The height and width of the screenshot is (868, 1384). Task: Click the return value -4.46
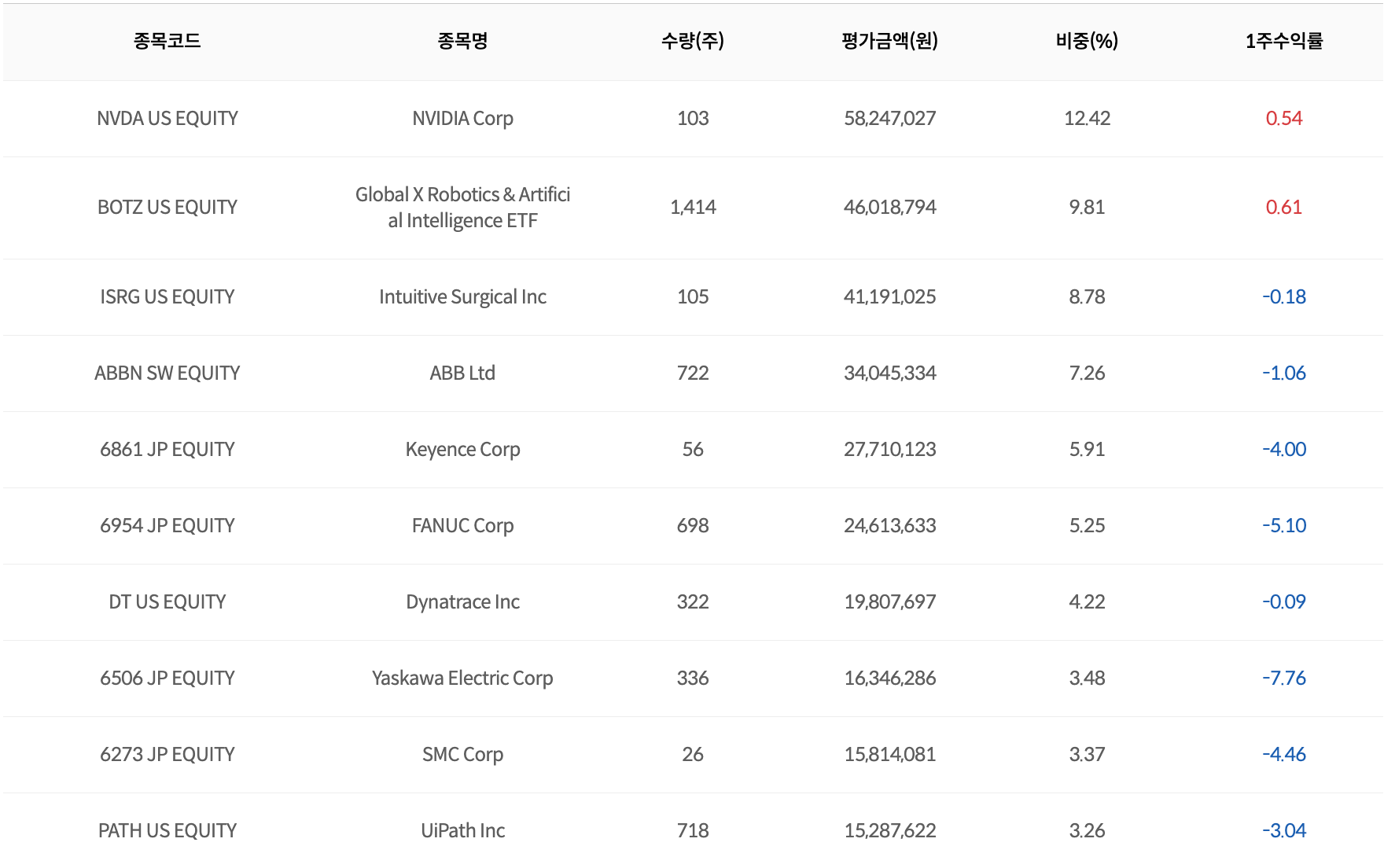[1284, 754]
